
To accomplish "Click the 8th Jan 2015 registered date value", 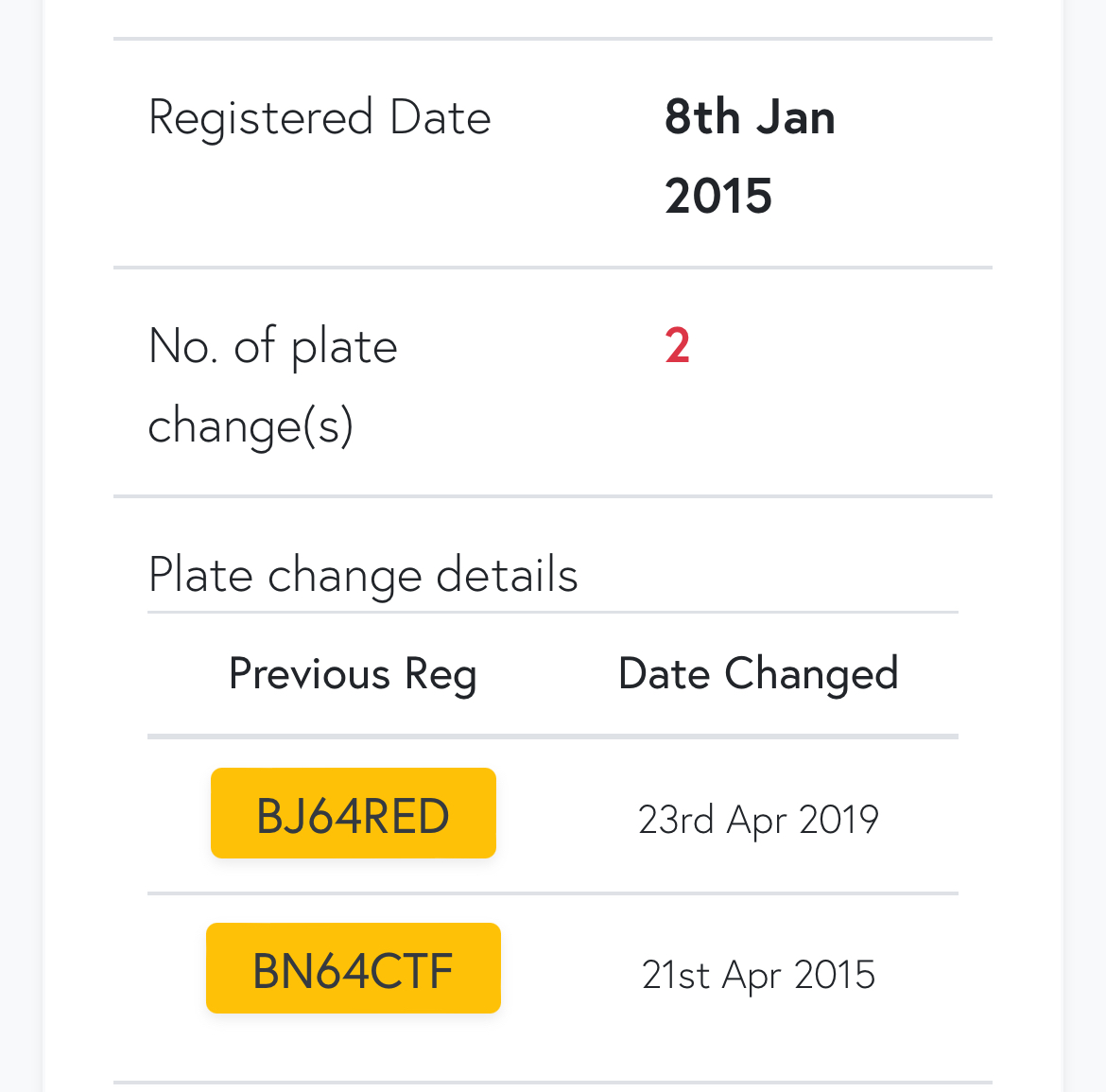I will tap(750, 156).
